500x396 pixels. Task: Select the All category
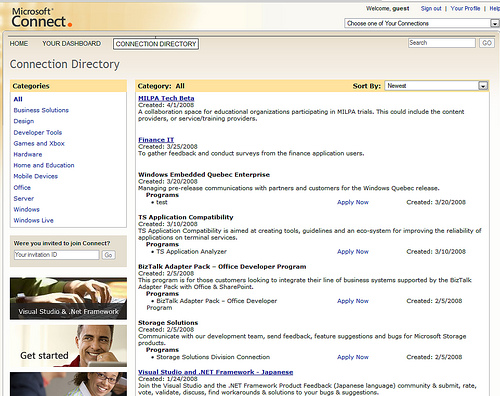(18, 99)
